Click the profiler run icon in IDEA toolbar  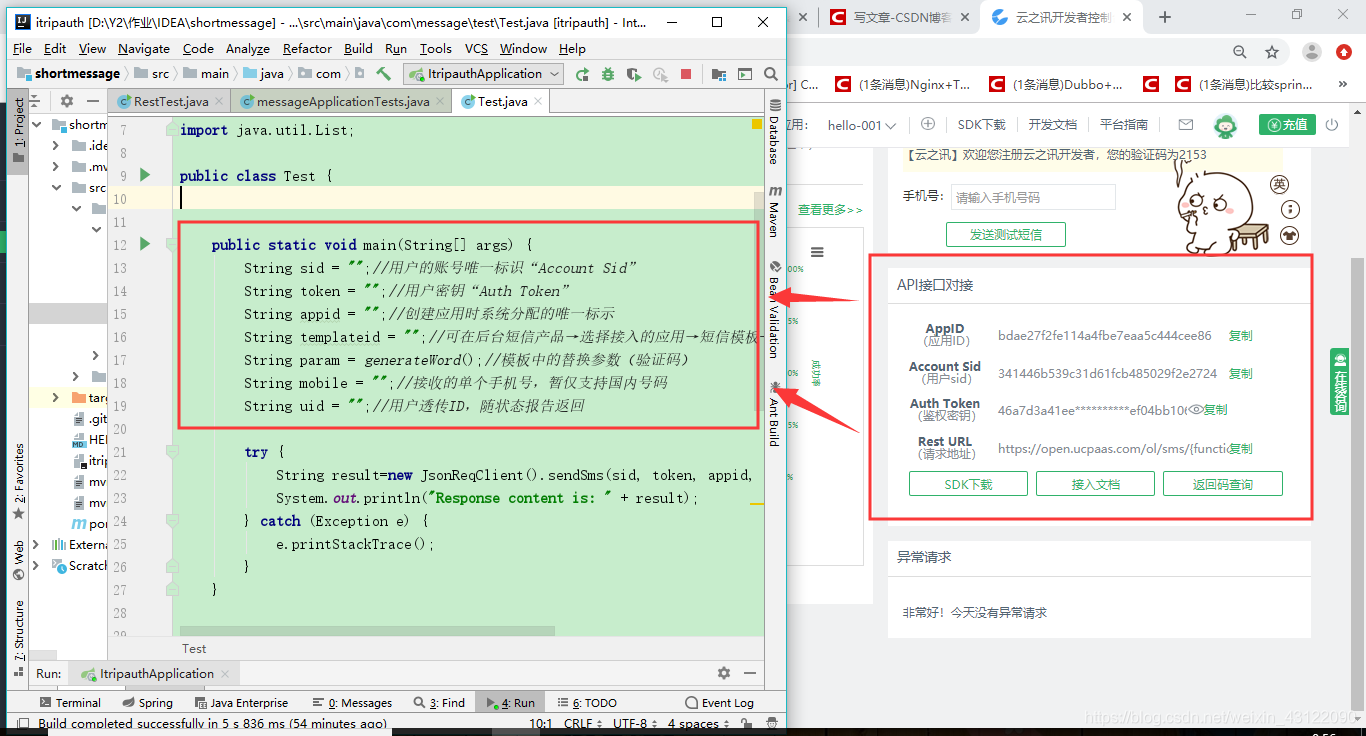[660, 74]
